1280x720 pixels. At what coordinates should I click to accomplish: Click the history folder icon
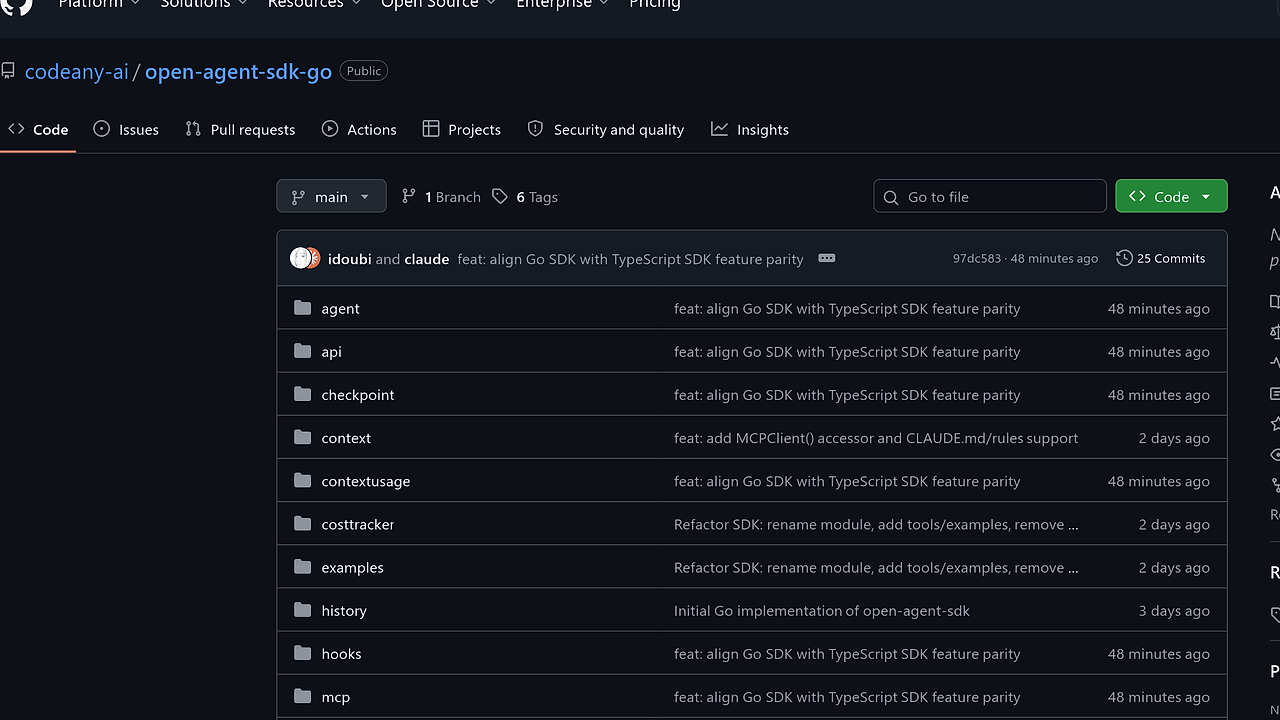(302, 609)
